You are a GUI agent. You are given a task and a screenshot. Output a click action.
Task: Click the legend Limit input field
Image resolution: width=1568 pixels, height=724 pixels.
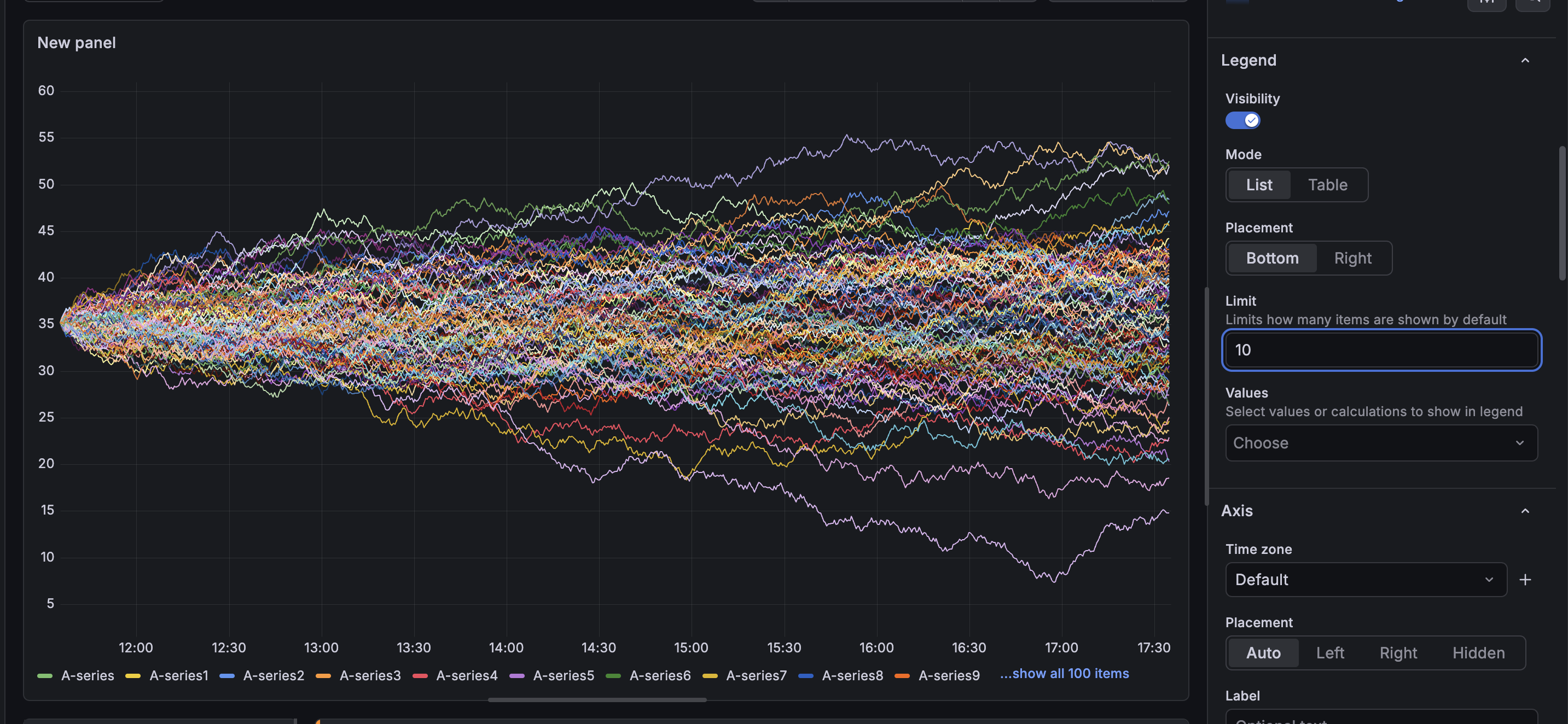tap(1380, 350)
